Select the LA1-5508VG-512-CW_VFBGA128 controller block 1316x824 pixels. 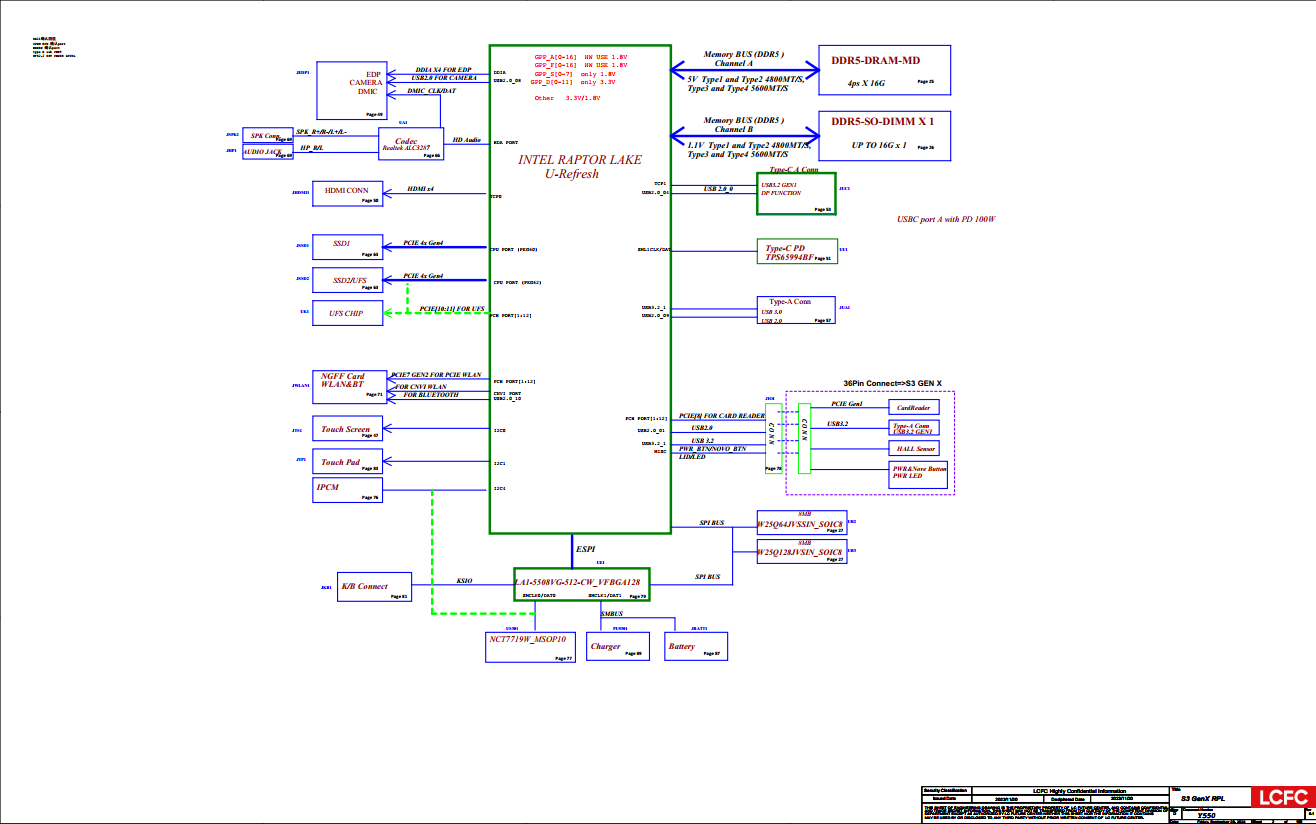point(582,583)
